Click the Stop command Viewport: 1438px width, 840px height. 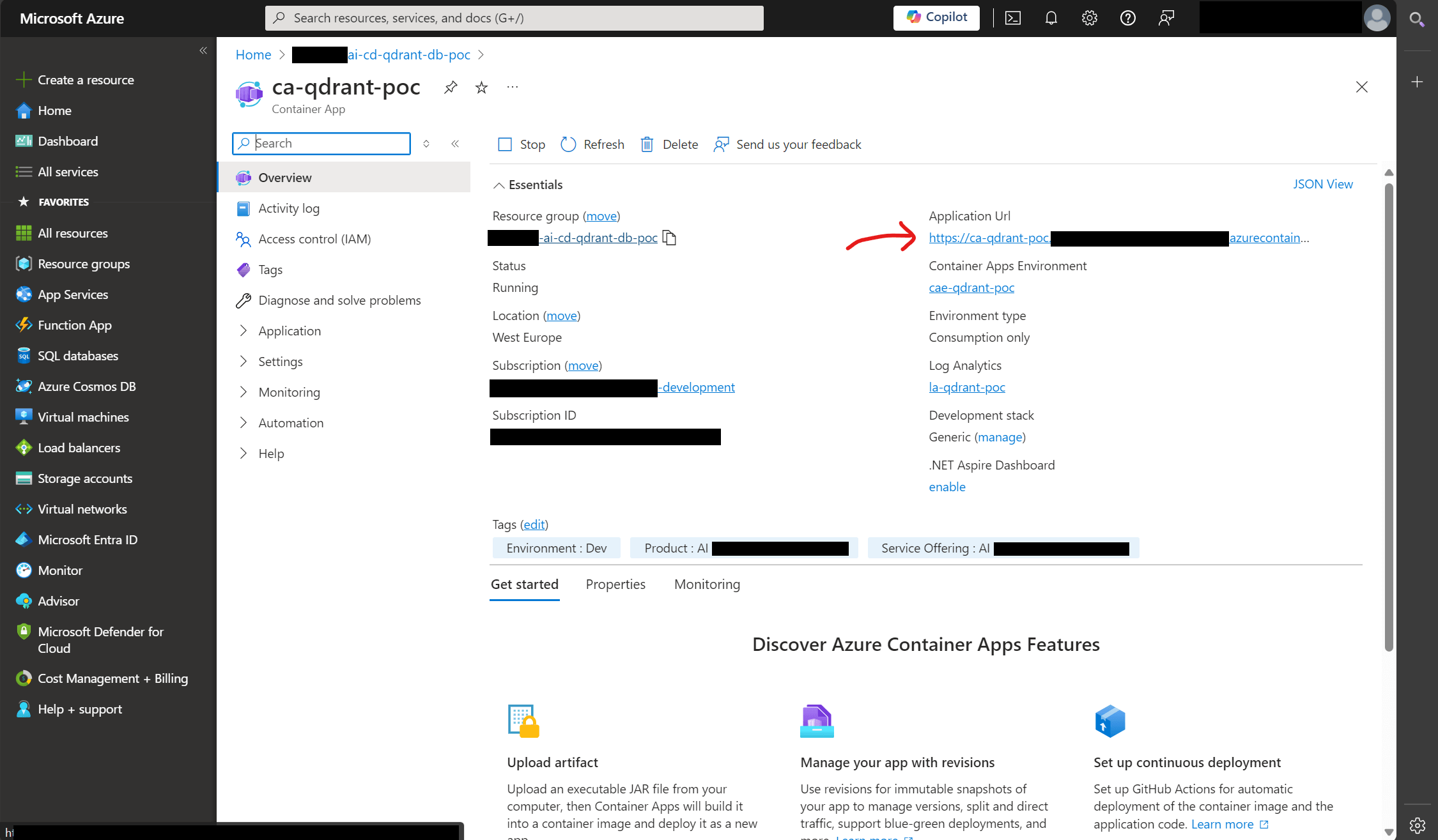click(522, 144)
